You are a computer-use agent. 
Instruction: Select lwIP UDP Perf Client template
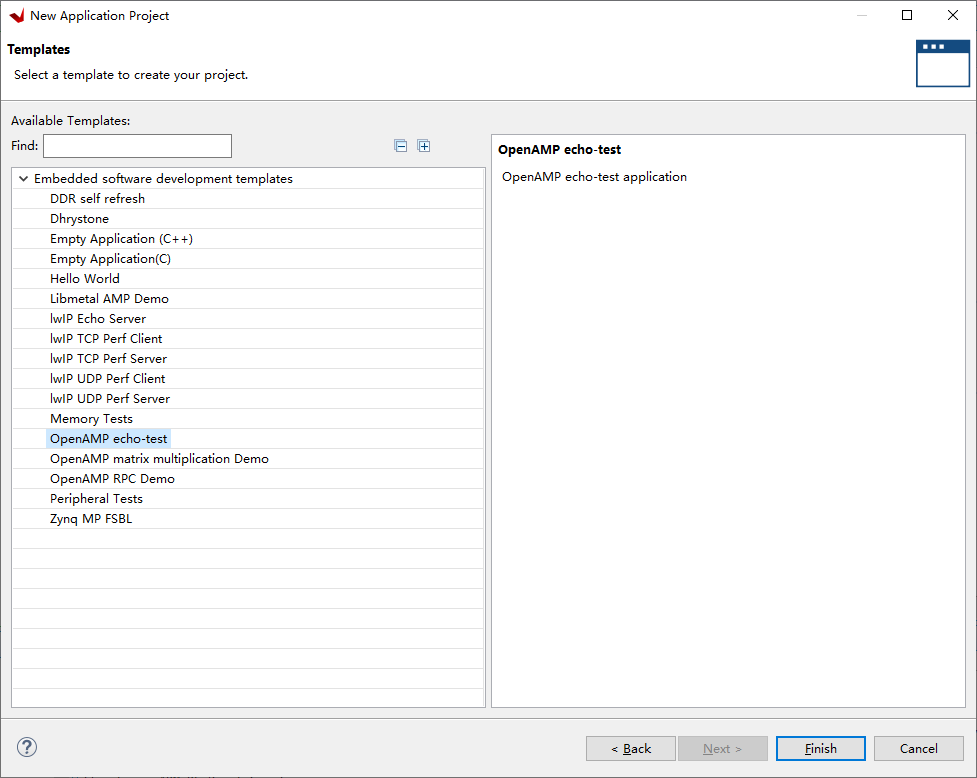coord(107,378)
